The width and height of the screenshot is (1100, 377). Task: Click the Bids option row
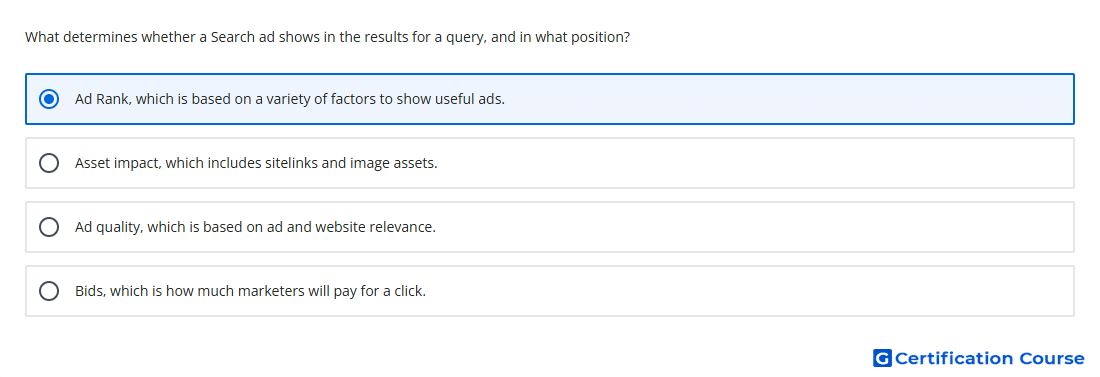550,291
